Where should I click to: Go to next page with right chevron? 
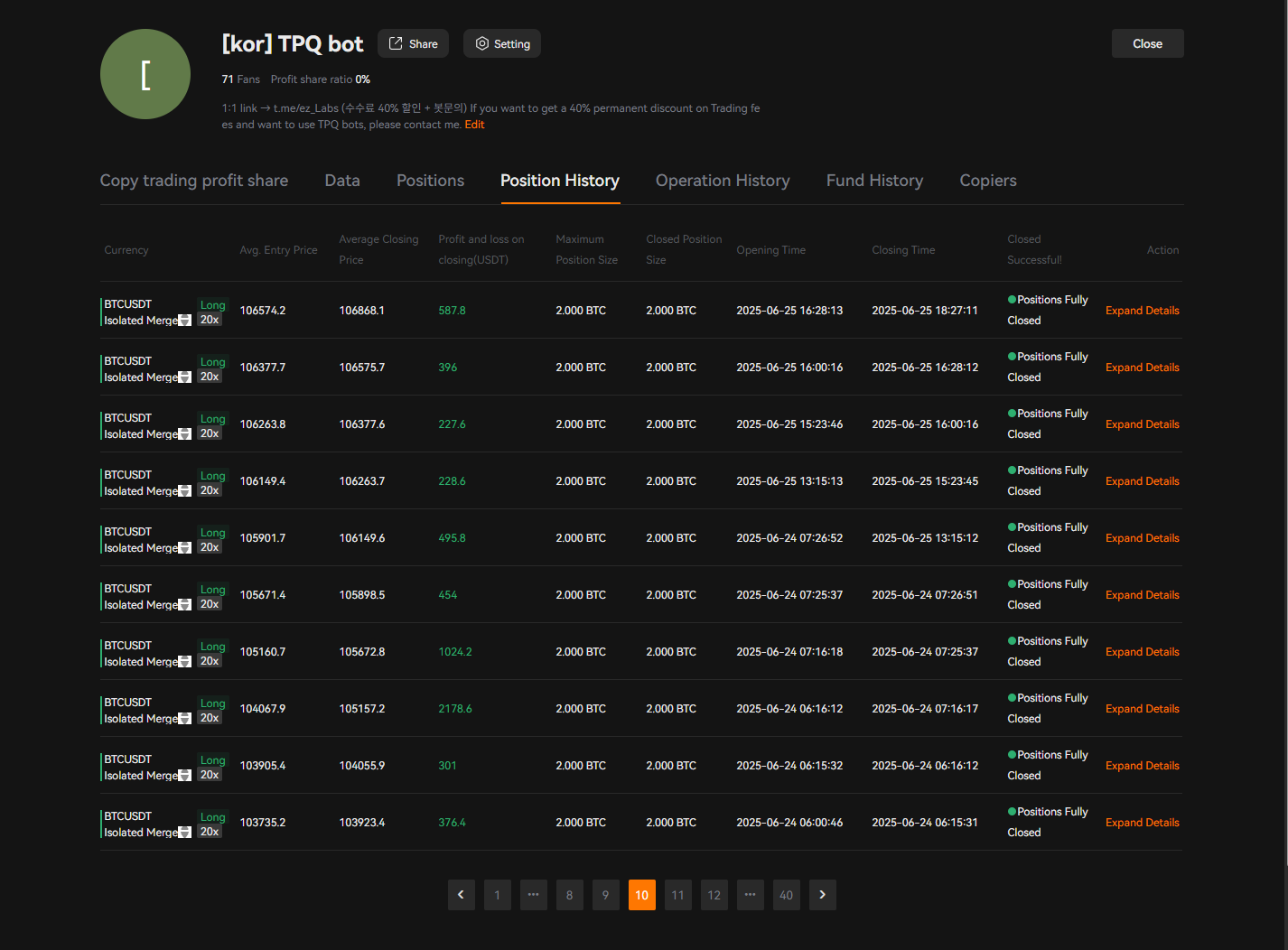click(x=822, y=895)
